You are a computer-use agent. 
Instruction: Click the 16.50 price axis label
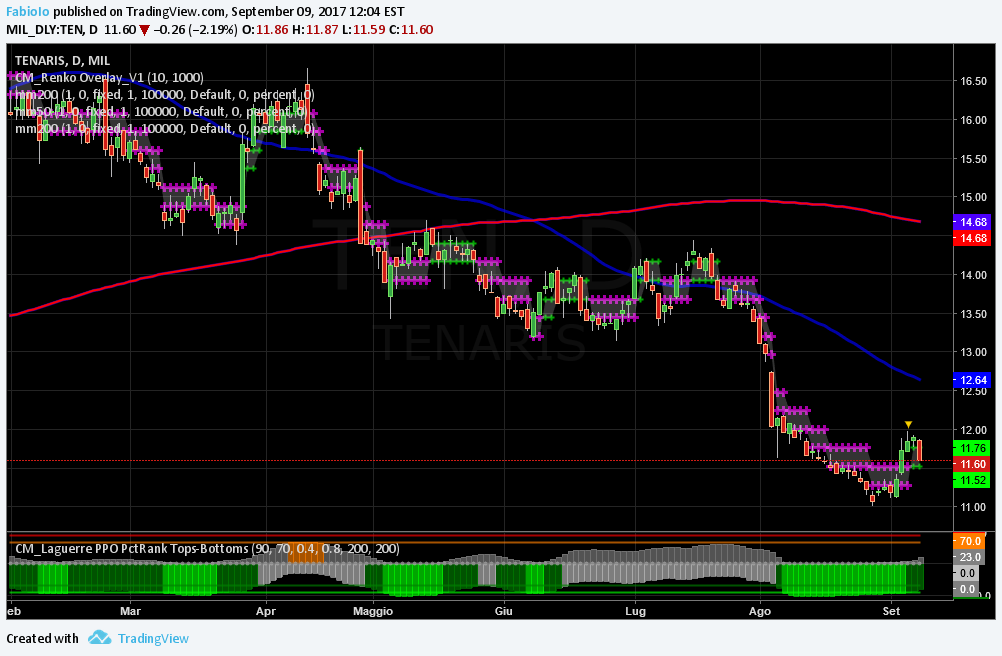point(973,81)
